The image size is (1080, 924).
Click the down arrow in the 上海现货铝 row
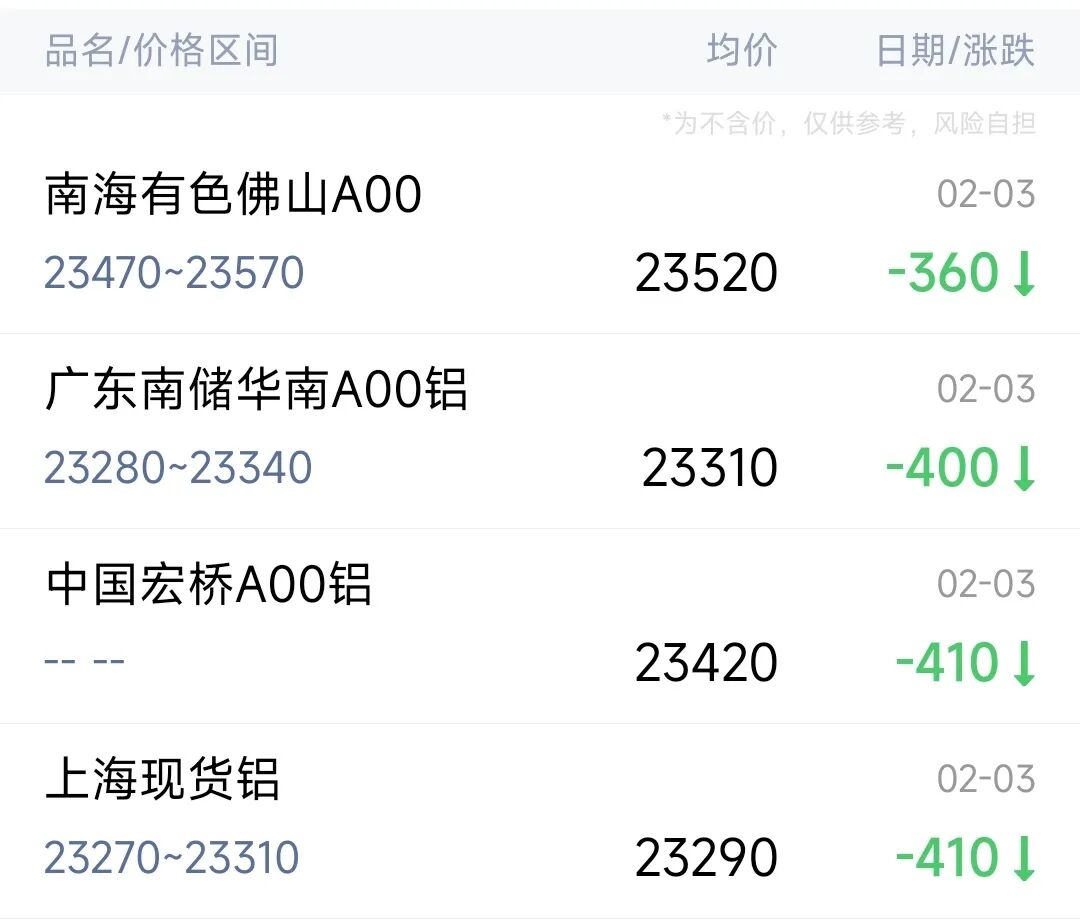pos(1022,859)
